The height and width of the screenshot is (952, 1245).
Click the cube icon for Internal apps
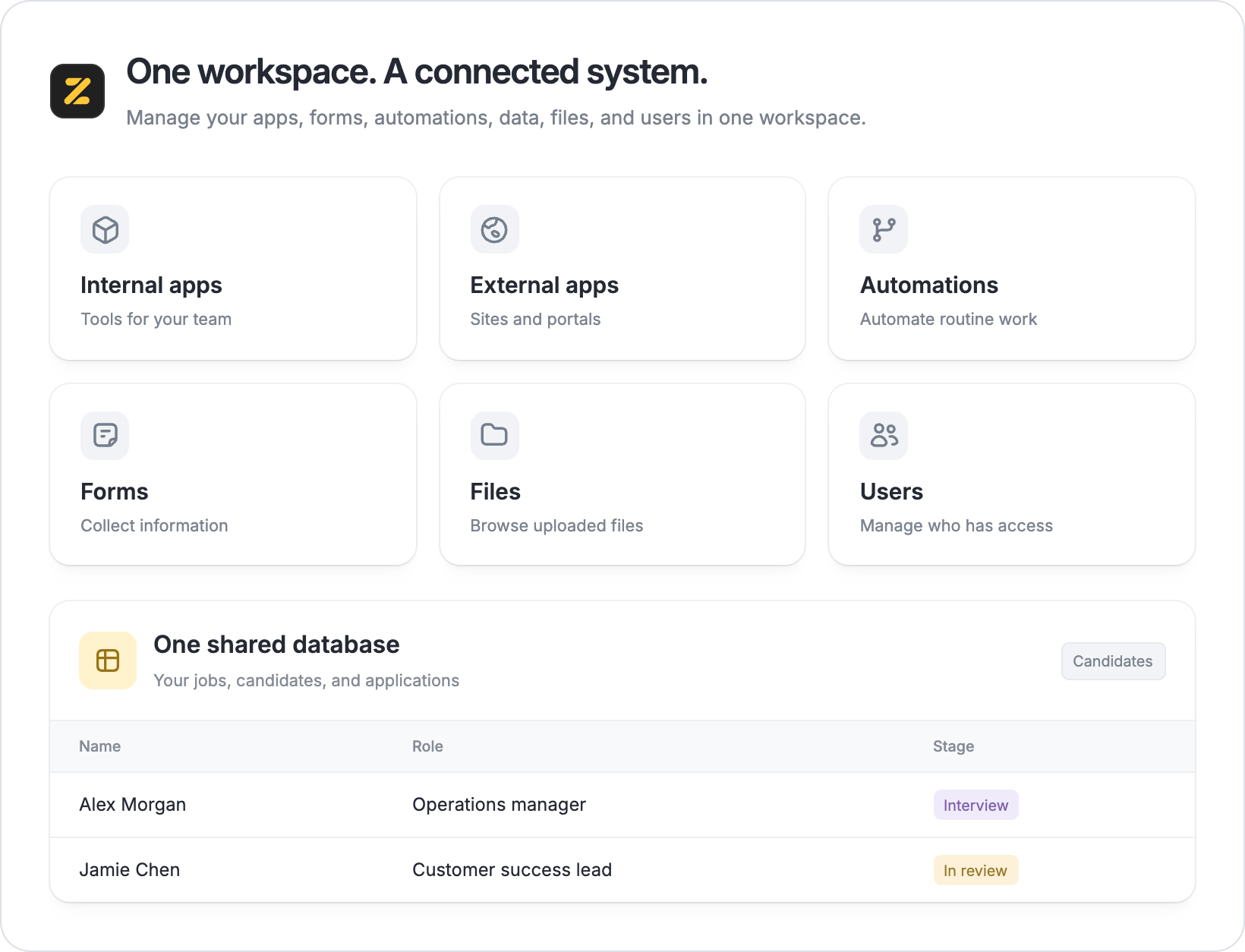click(105, 229)
